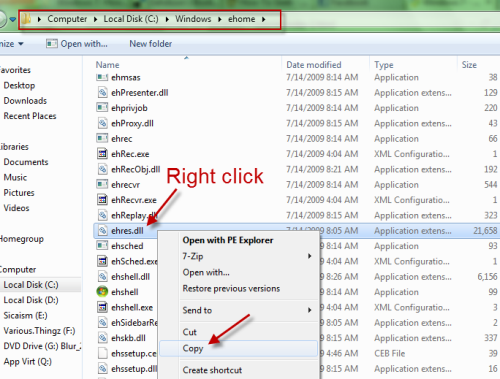Click Computer in the address breadcrumb

pyautogui.click(x=67, y=19)
